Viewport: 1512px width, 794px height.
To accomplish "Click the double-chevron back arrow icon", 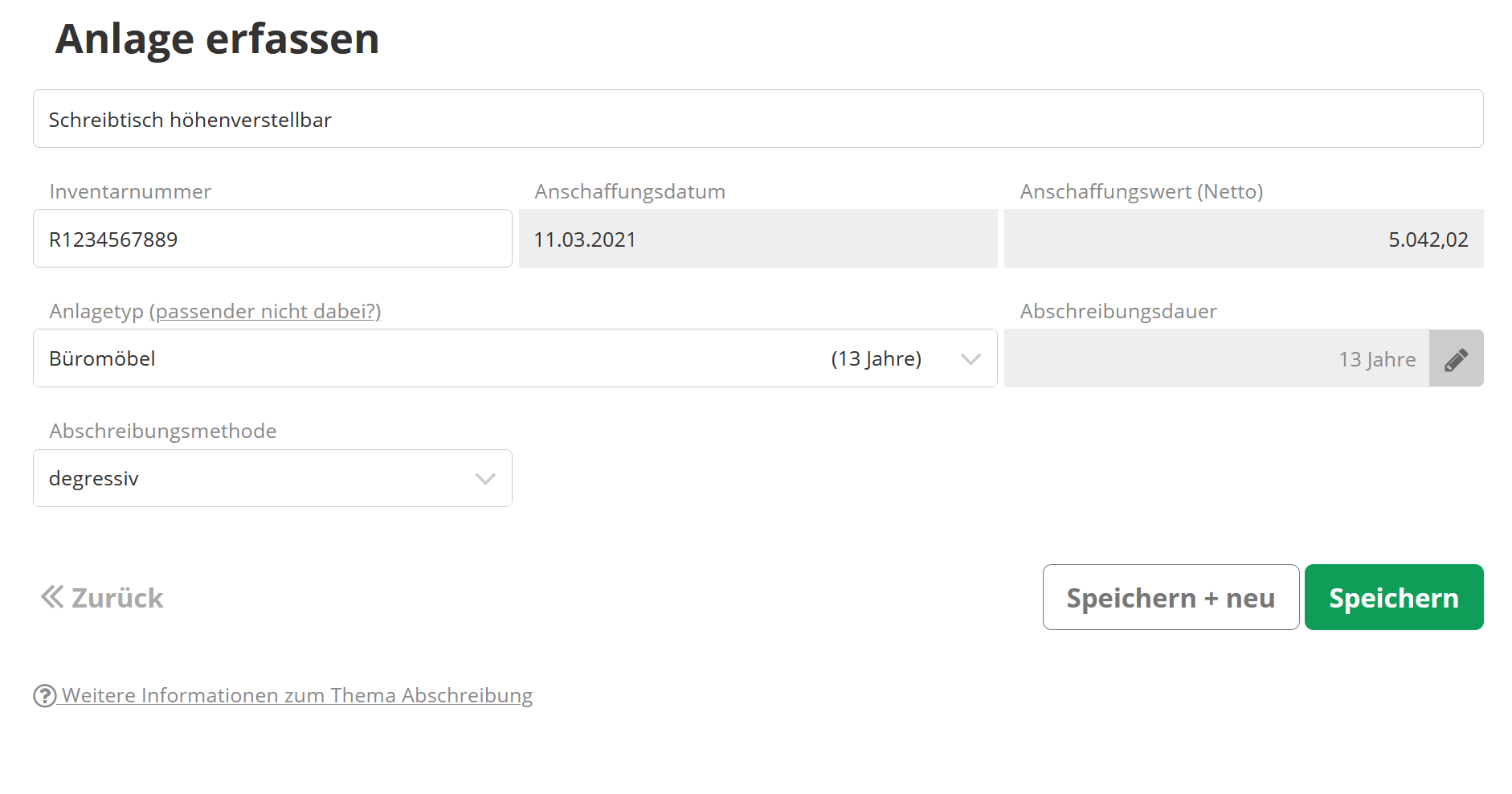I will click(x=52, y=597).
